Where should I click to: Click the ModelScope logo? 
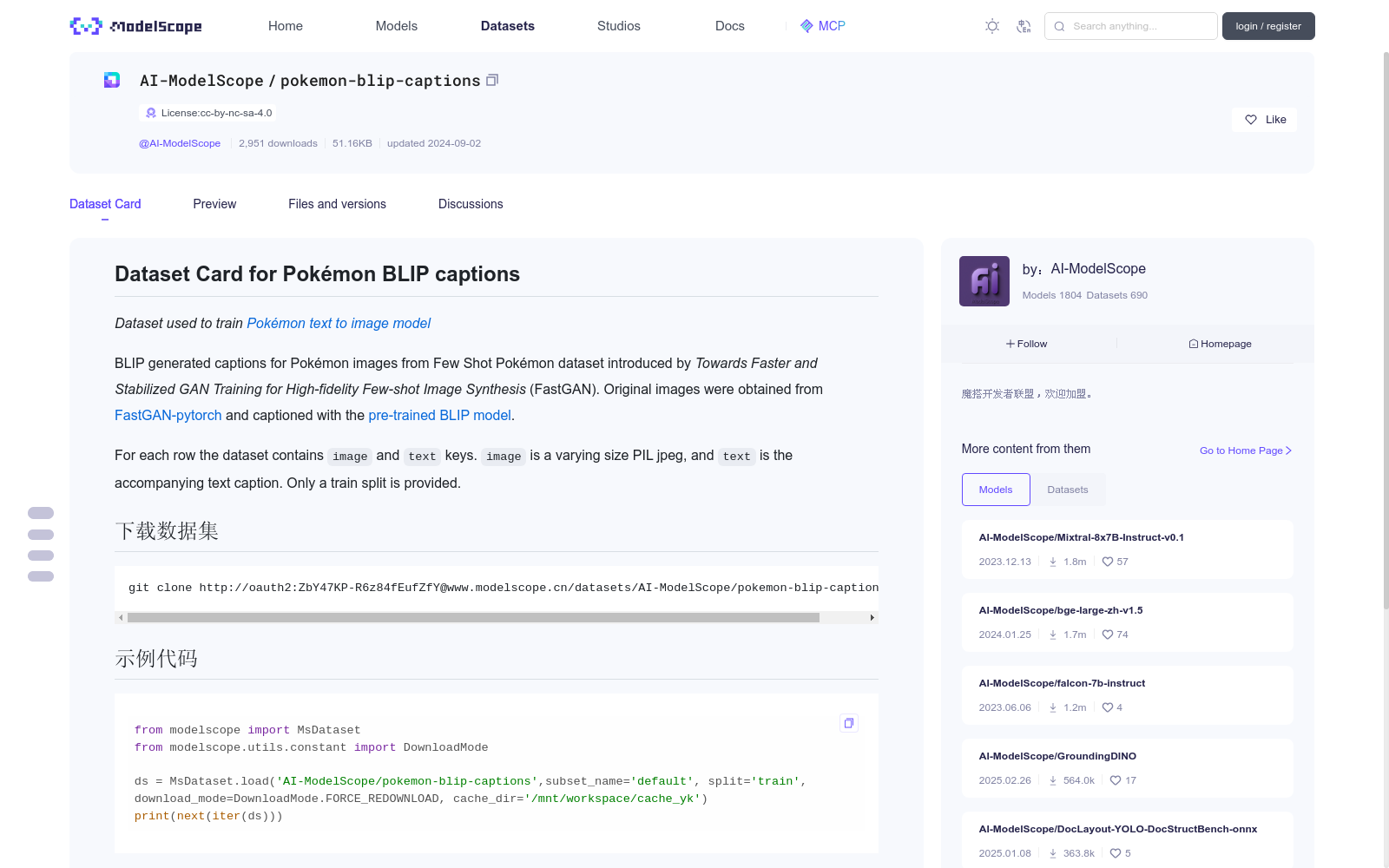tap(135, 26)
